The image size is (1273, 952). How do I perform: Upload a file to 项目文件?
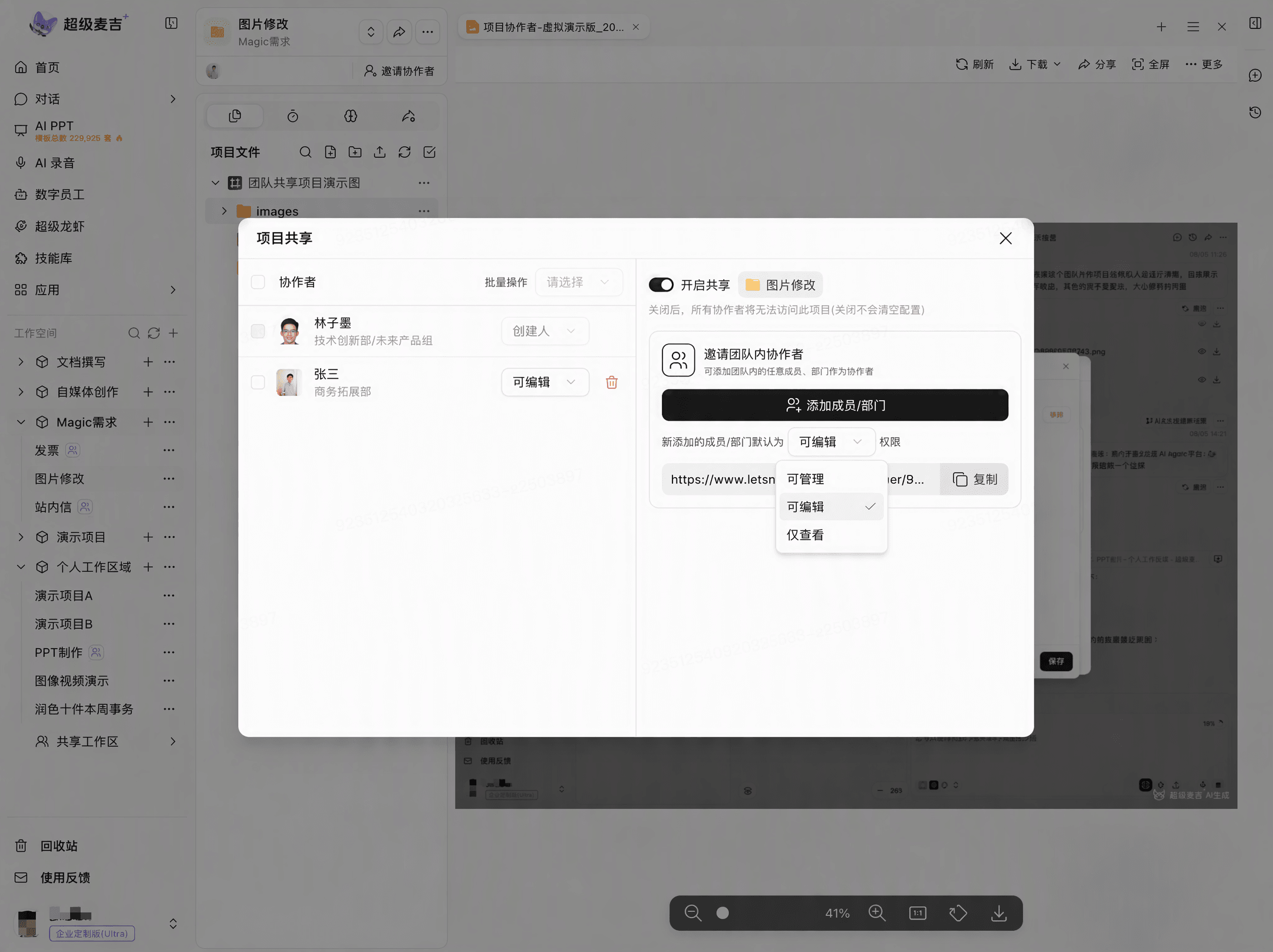380,152
